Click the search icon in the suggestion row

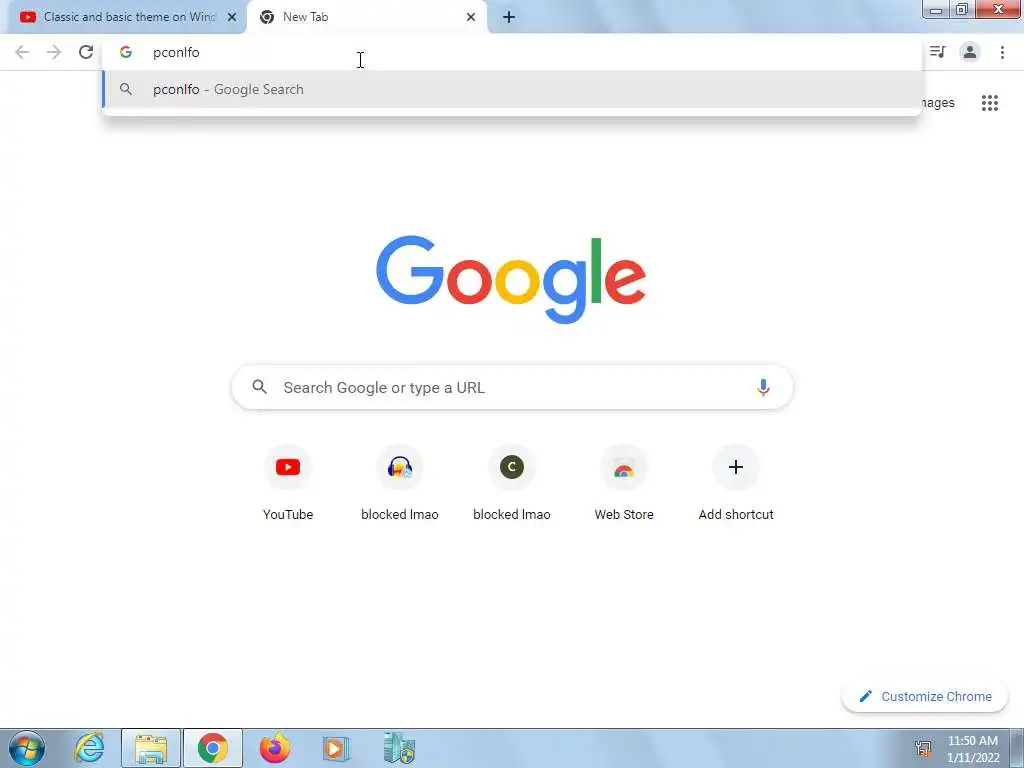[125, 89]
